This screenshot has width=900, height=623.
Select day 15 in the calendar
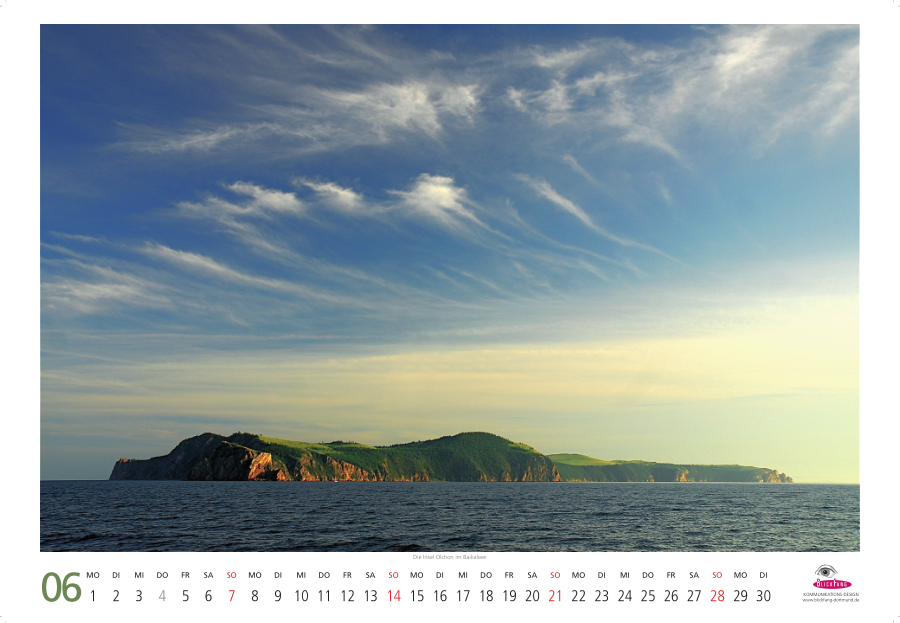click(417, 596)
